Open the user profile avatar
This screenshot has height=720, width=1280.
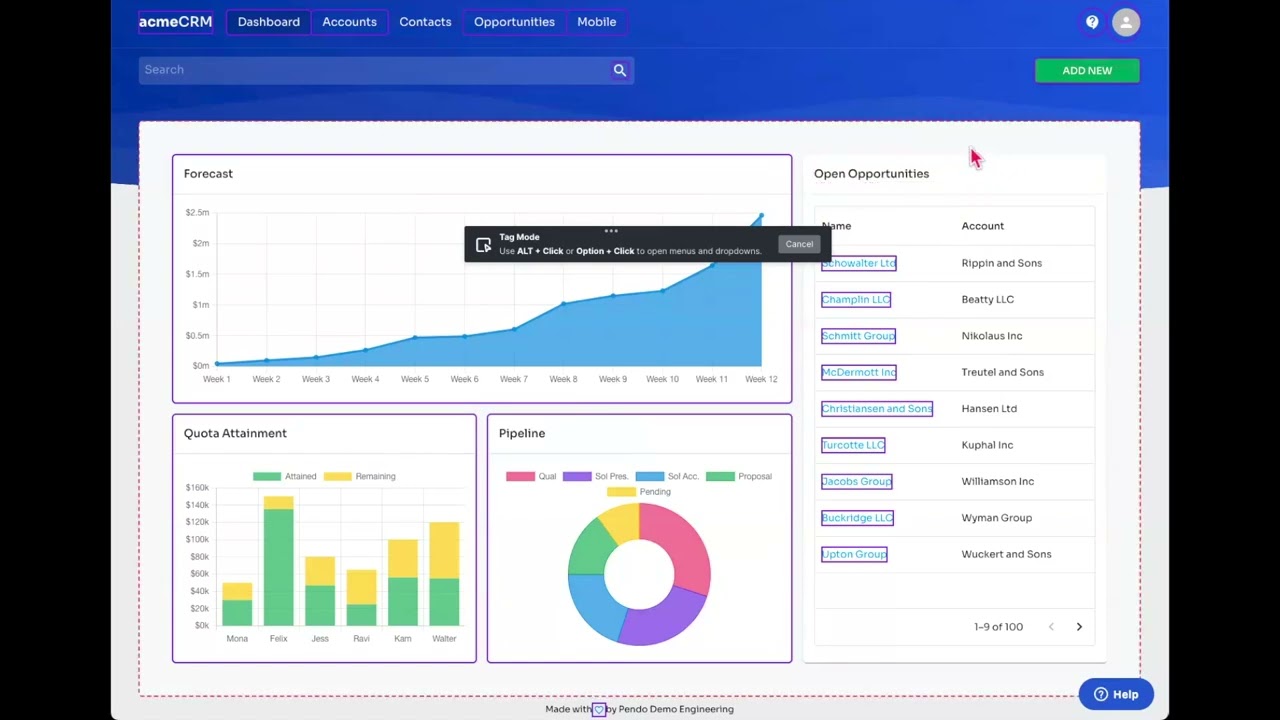[1126, 22]
